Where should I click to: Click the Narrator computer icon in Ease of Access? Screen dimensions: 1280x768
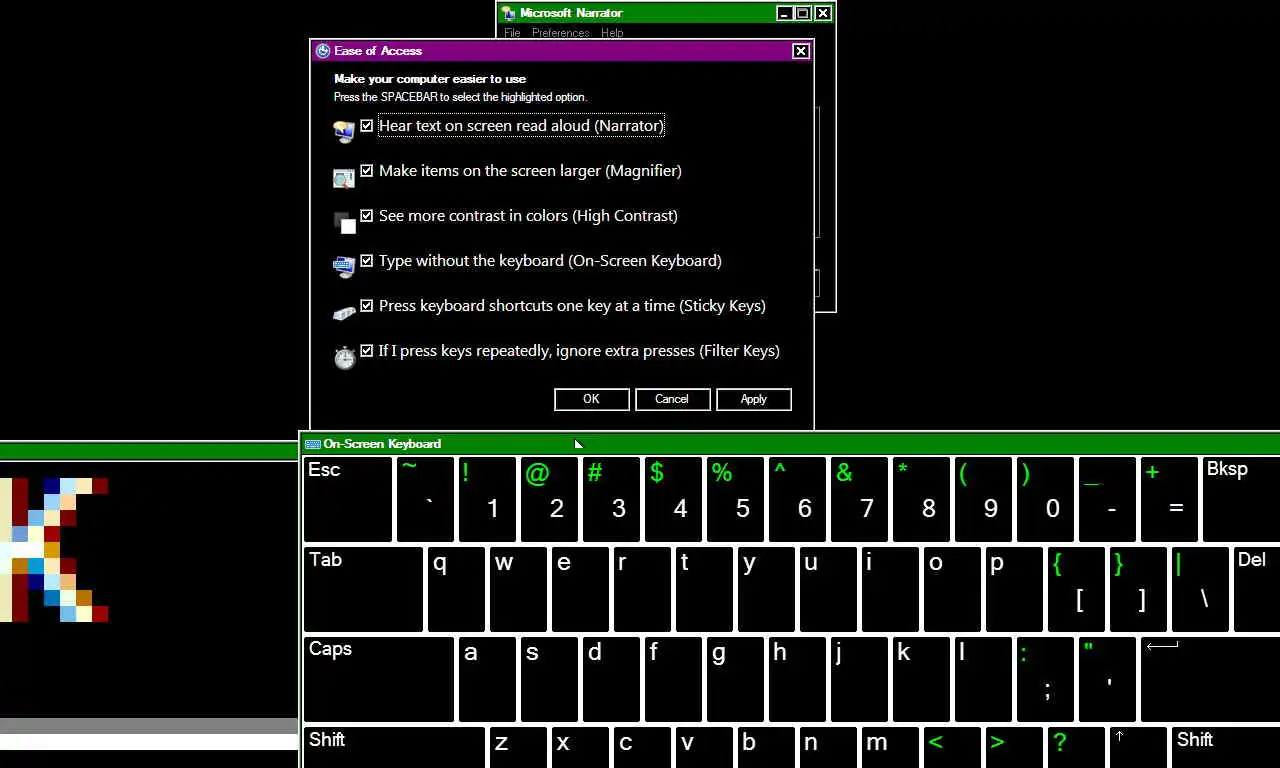coord(344,131)
